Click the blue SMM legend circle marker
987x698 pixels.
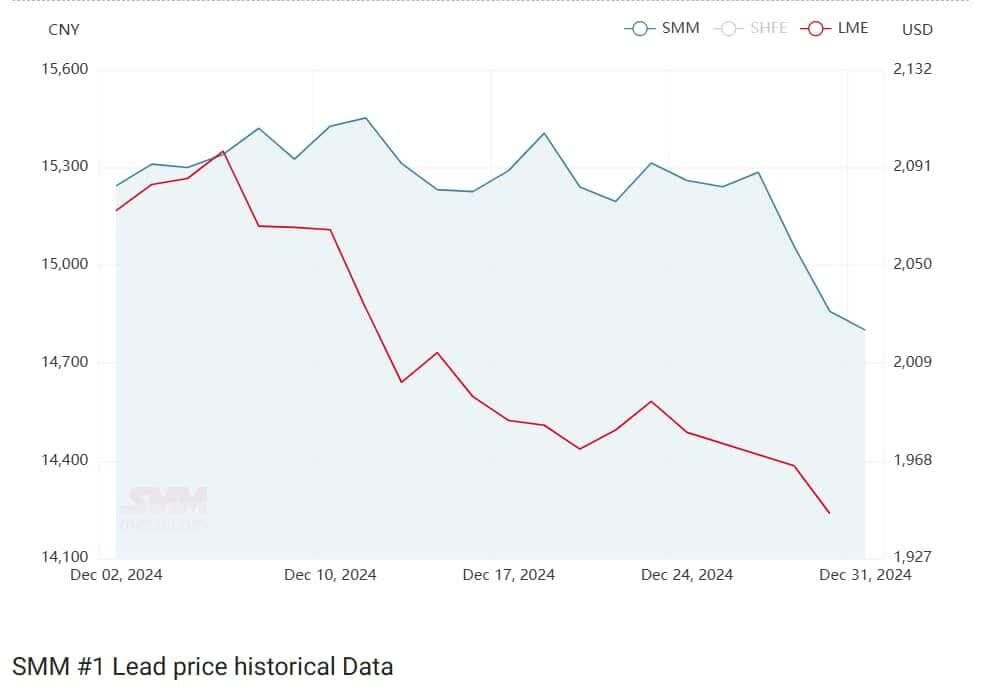point(639,28)
